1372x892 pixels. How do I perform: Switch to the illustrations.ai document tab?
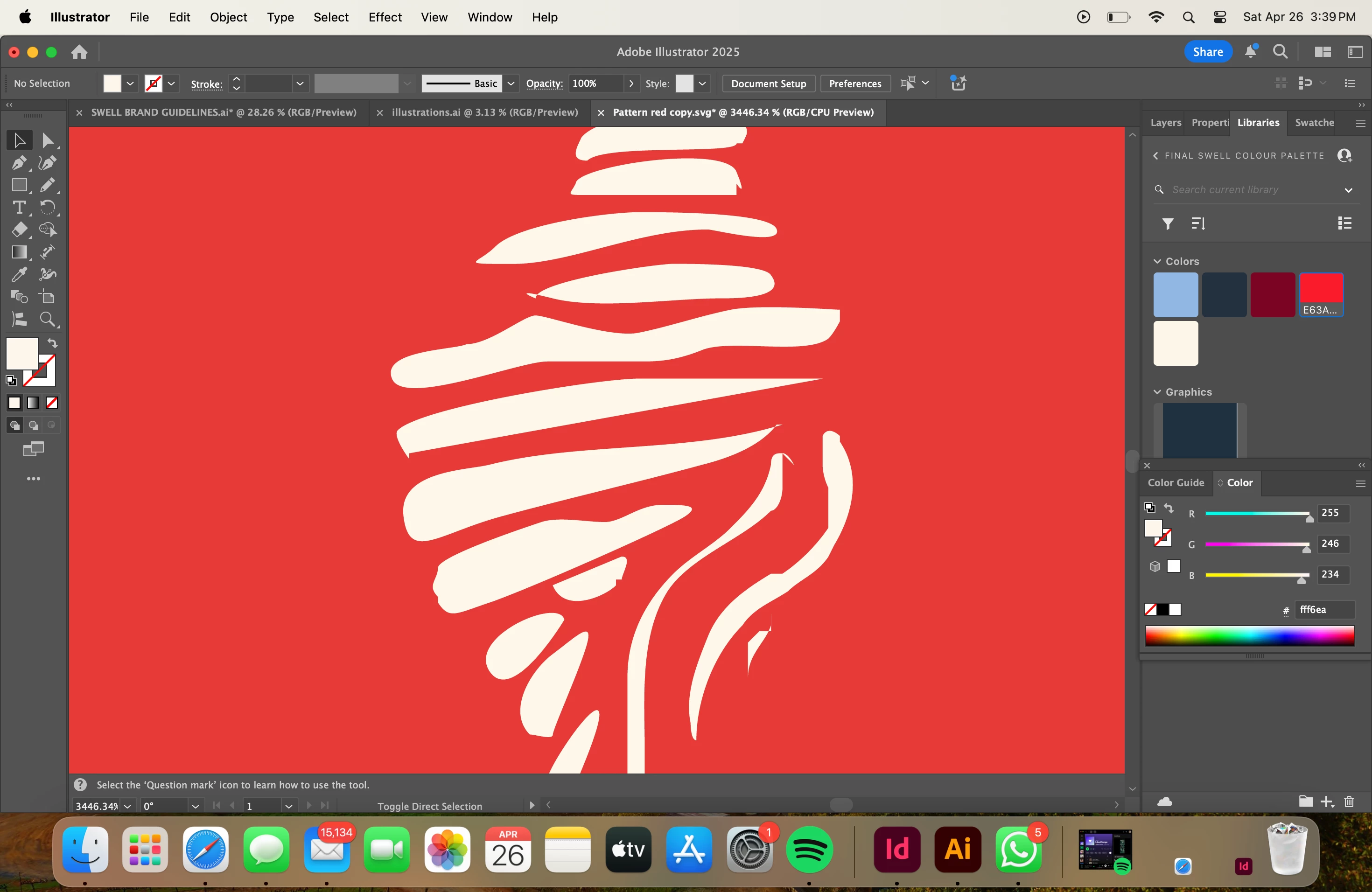[484, 112]
